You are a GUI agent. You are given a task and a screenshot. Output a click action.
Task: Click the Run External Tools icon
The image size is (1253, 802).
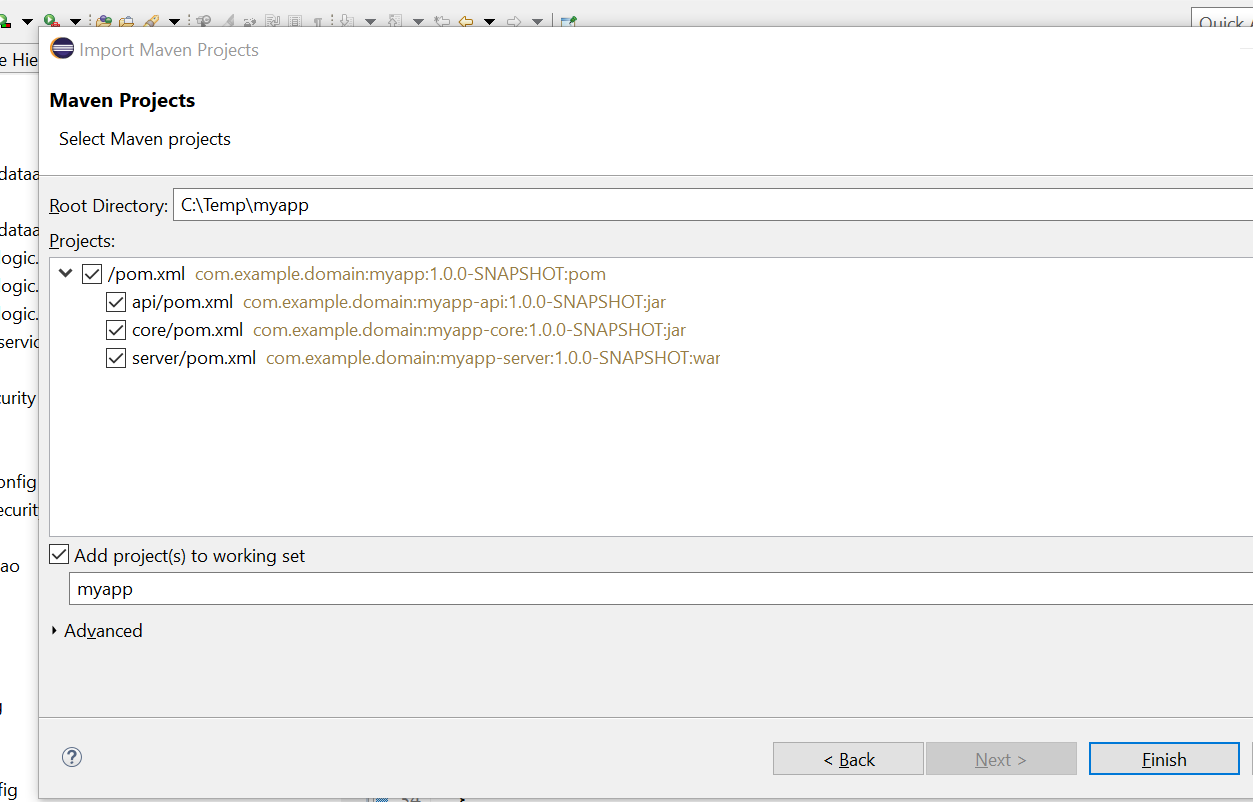[51, 21]
